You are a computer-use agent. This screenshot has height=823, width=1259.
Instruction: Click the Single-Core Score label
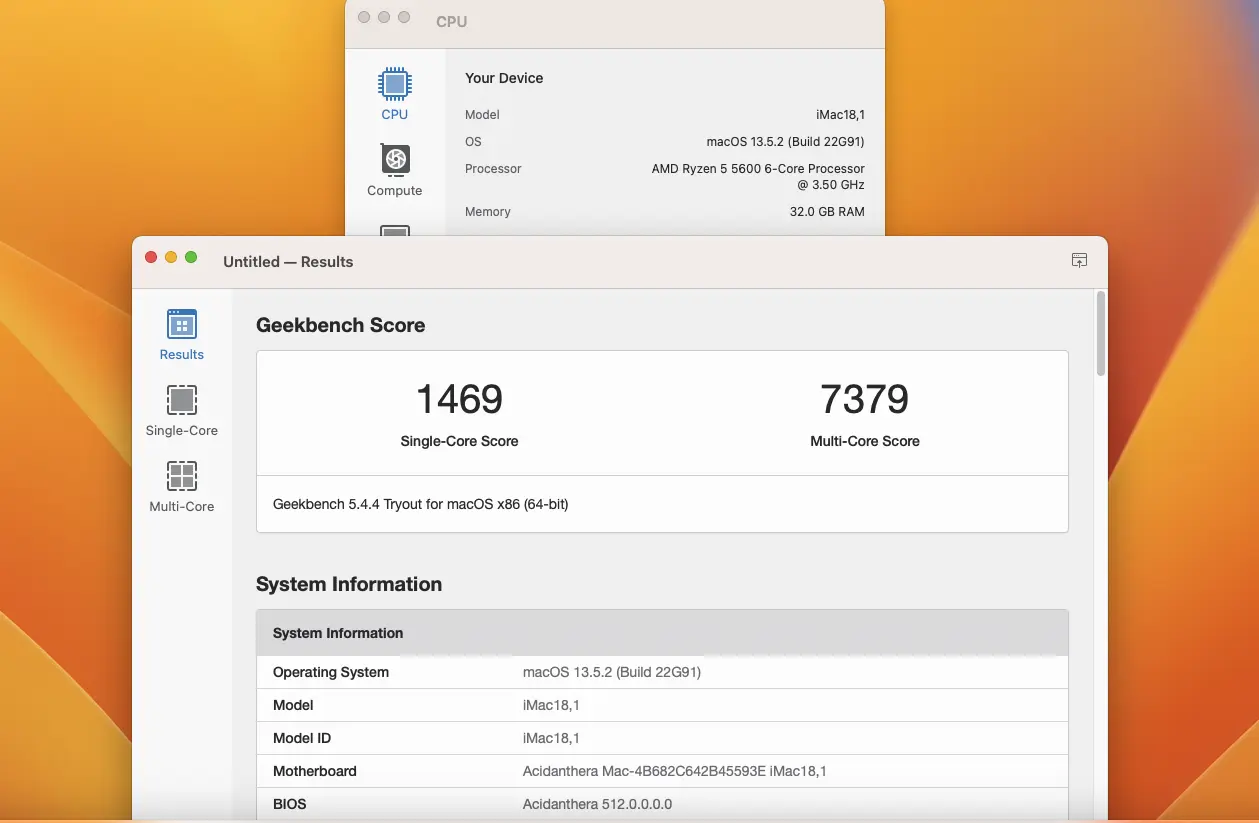click(459, 441)
